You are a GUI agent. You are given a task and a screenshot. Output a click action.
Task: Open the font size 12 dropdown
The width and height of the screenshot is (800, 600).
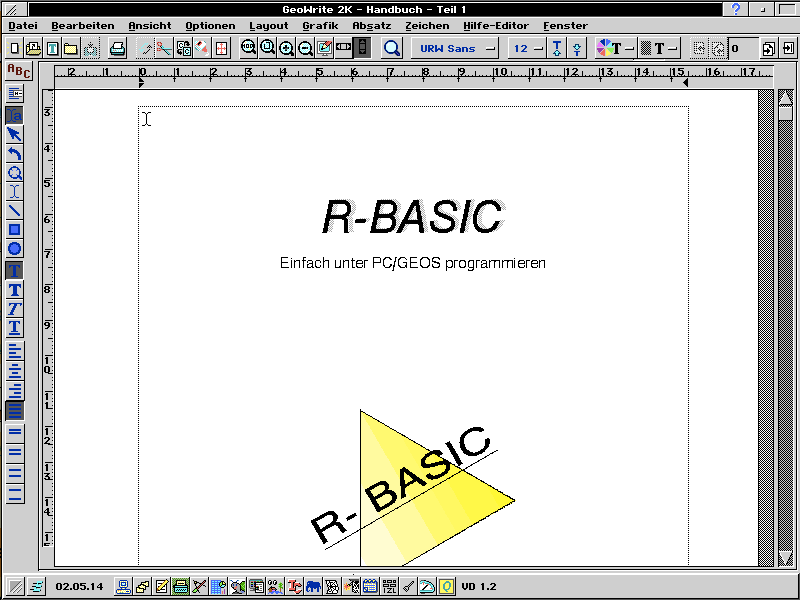click(527, 47)
